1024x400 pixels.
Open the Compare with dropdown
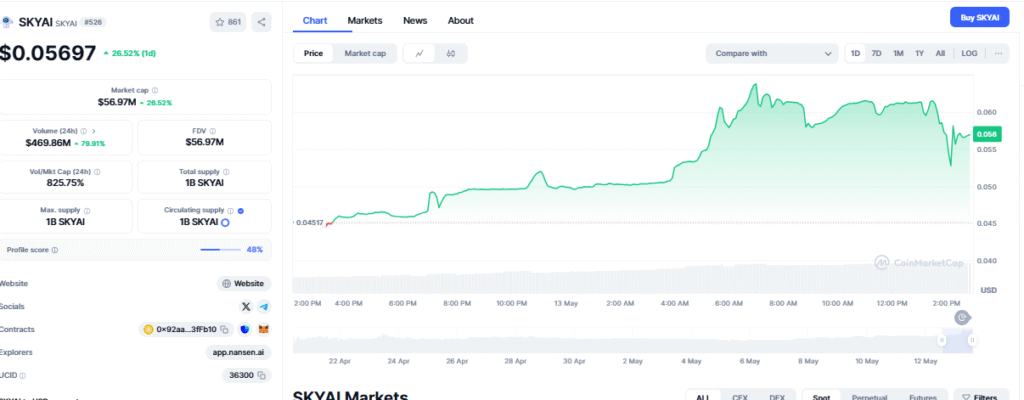[772, 54]
